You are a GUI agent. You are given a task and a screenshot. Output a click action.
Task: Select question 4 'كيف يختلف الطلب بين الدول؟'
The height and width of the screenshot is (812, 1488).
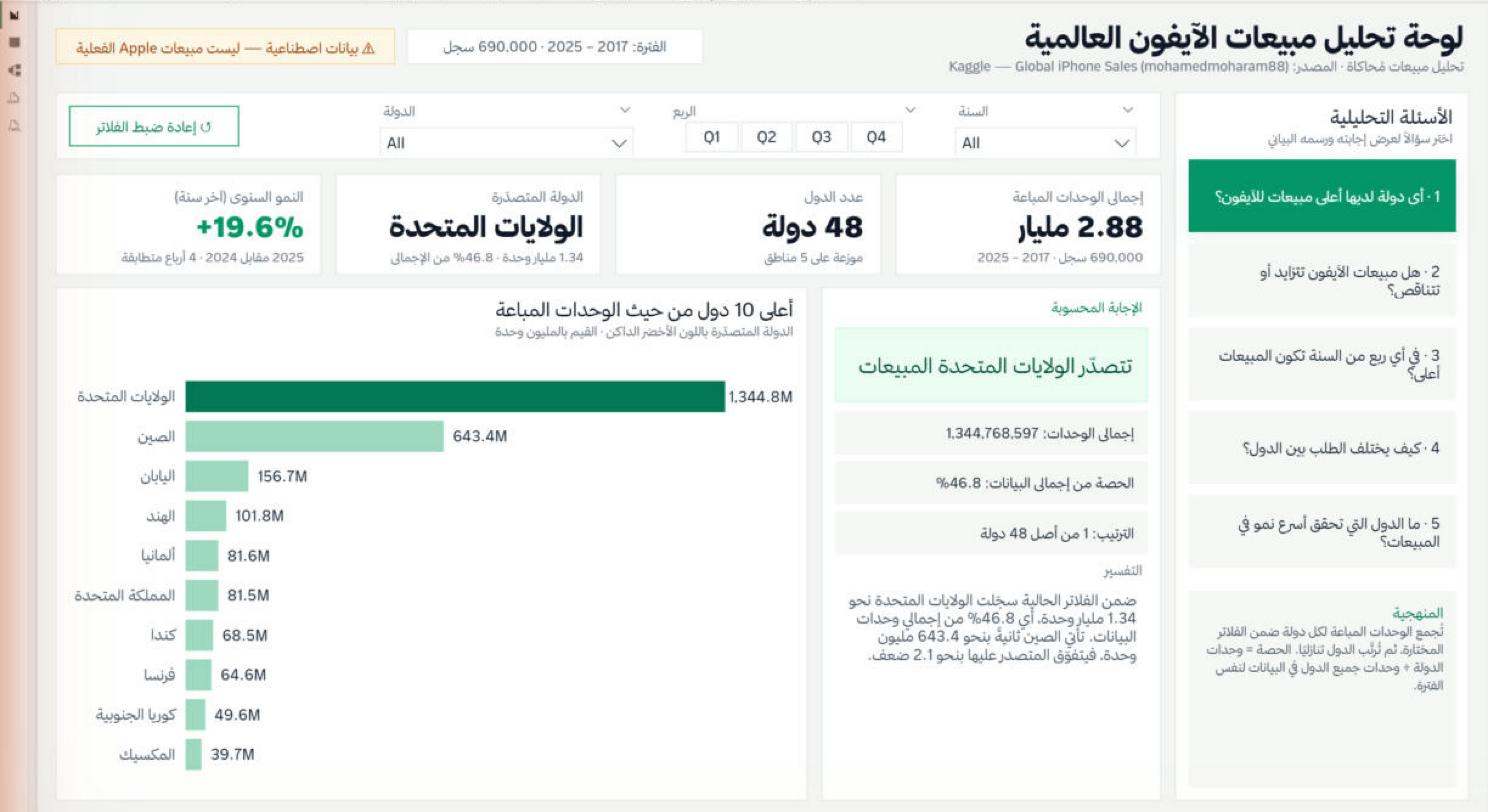pyautogui.click(x=1322, y=448)
